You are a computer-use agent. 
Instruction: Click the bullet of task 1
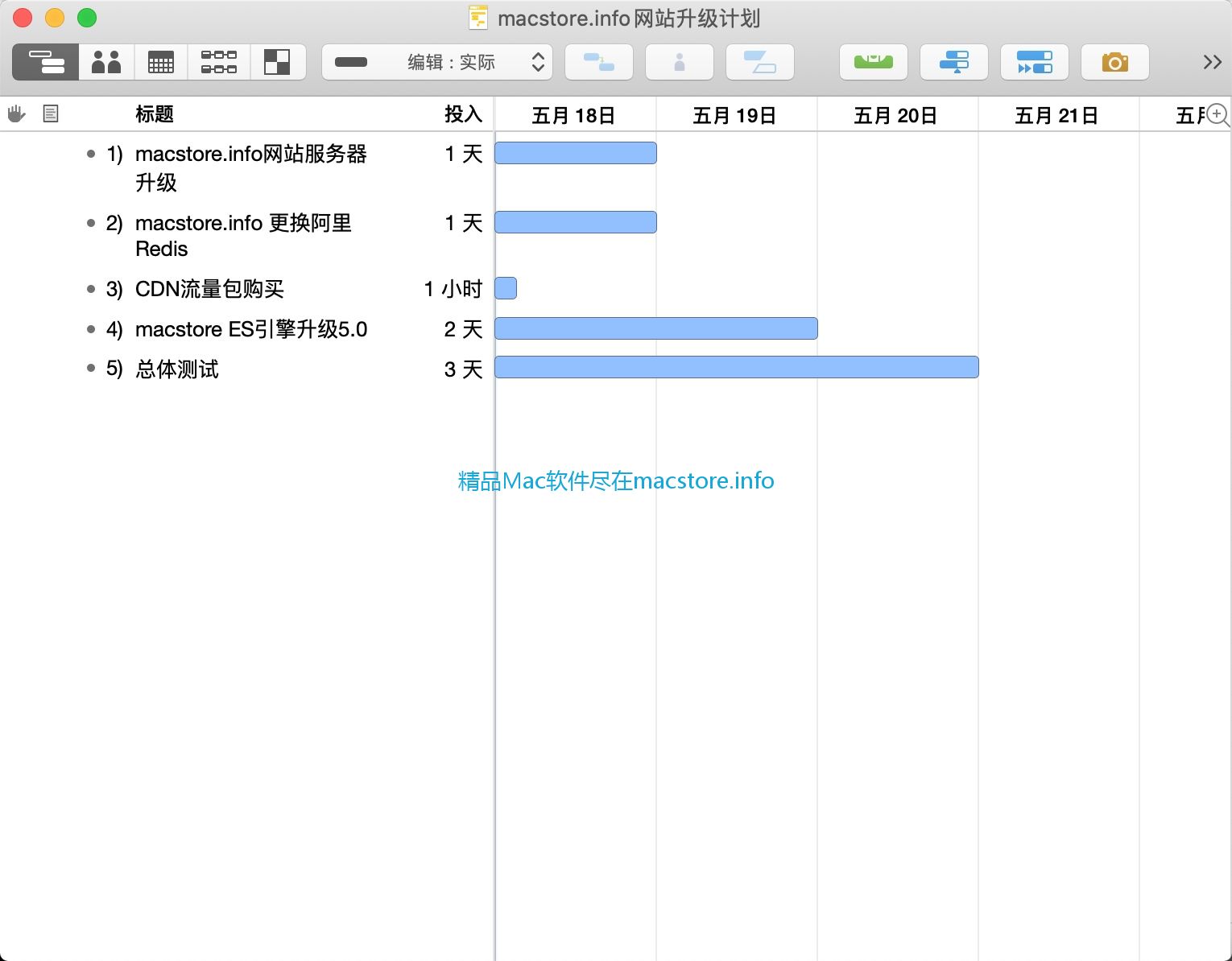click(x=91, y=154)
